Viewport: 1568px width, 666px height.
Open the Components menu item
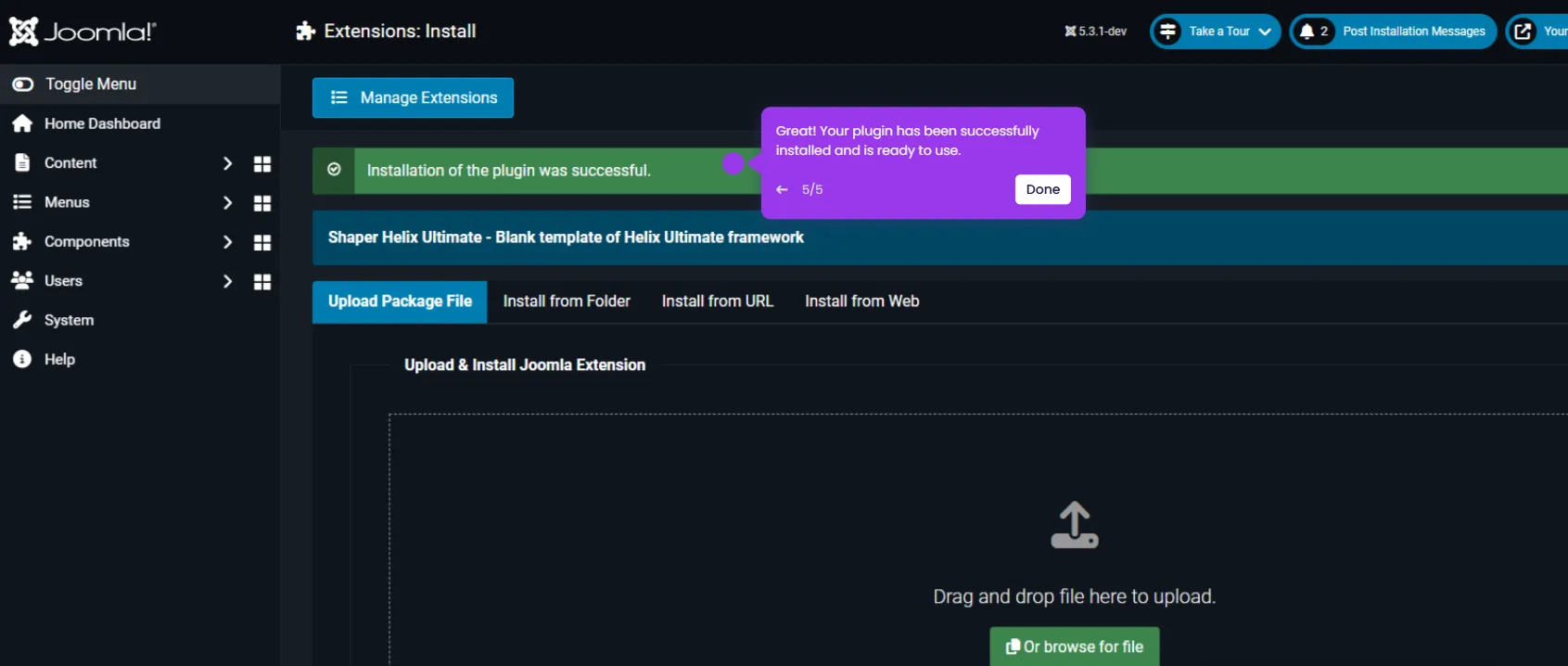pos(87,242)
